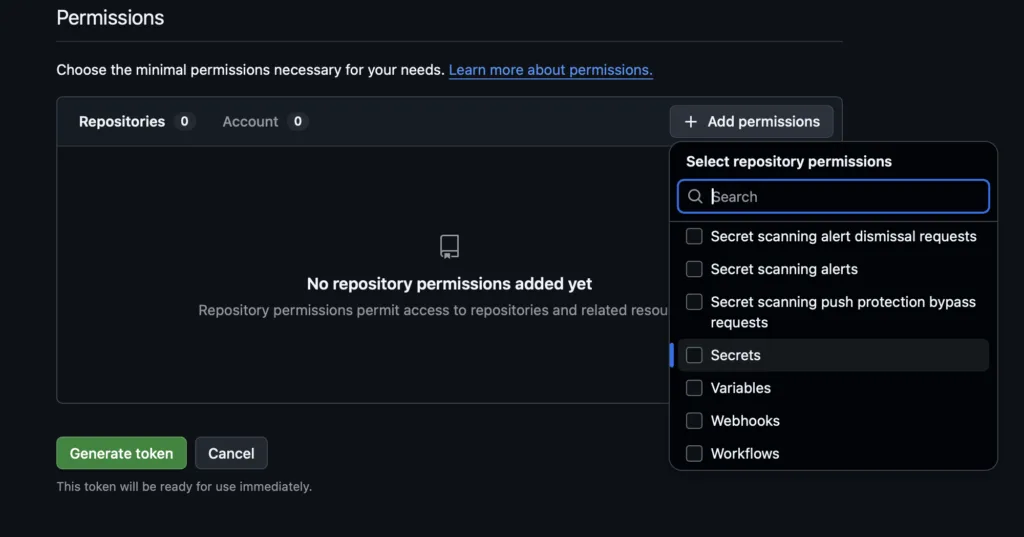Click the magnifier icon in the search box
The image size is (1024, 537).
695,197
